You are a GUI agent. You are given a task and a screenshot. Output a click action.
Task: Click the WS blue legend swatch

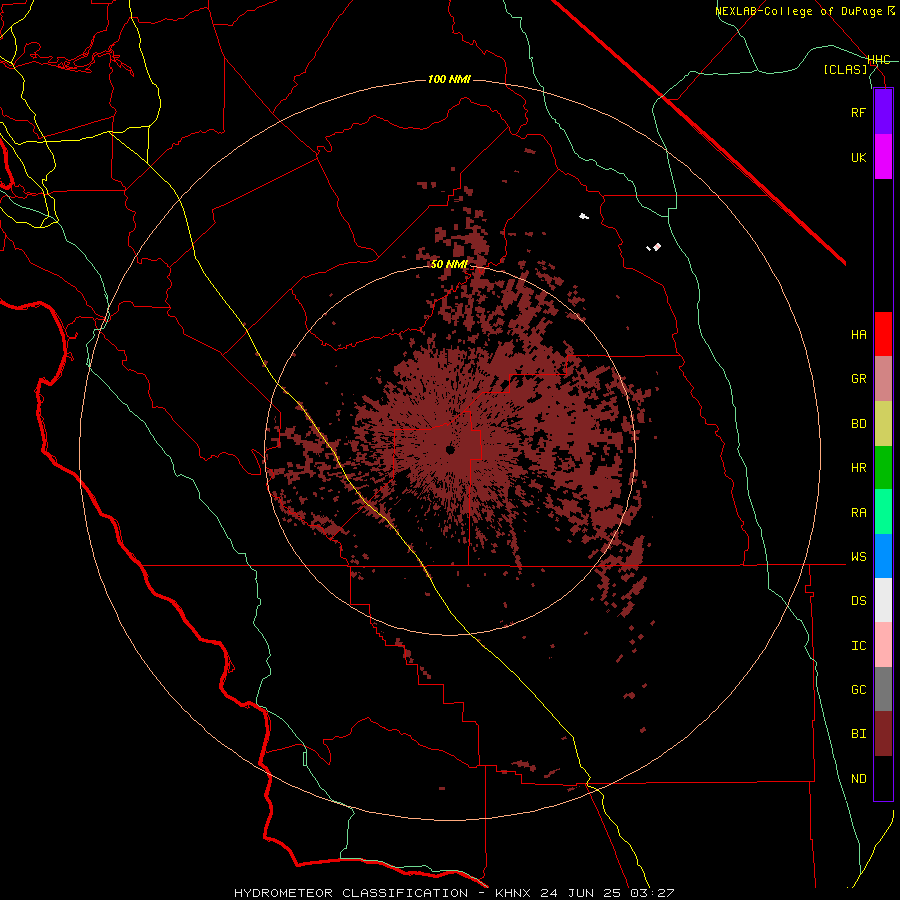coord(883,556)
